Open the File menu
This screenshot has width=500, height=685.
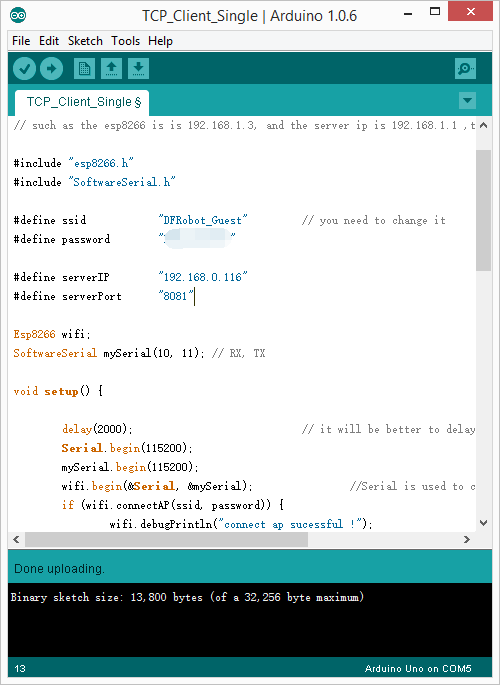[x=21, y=41]
